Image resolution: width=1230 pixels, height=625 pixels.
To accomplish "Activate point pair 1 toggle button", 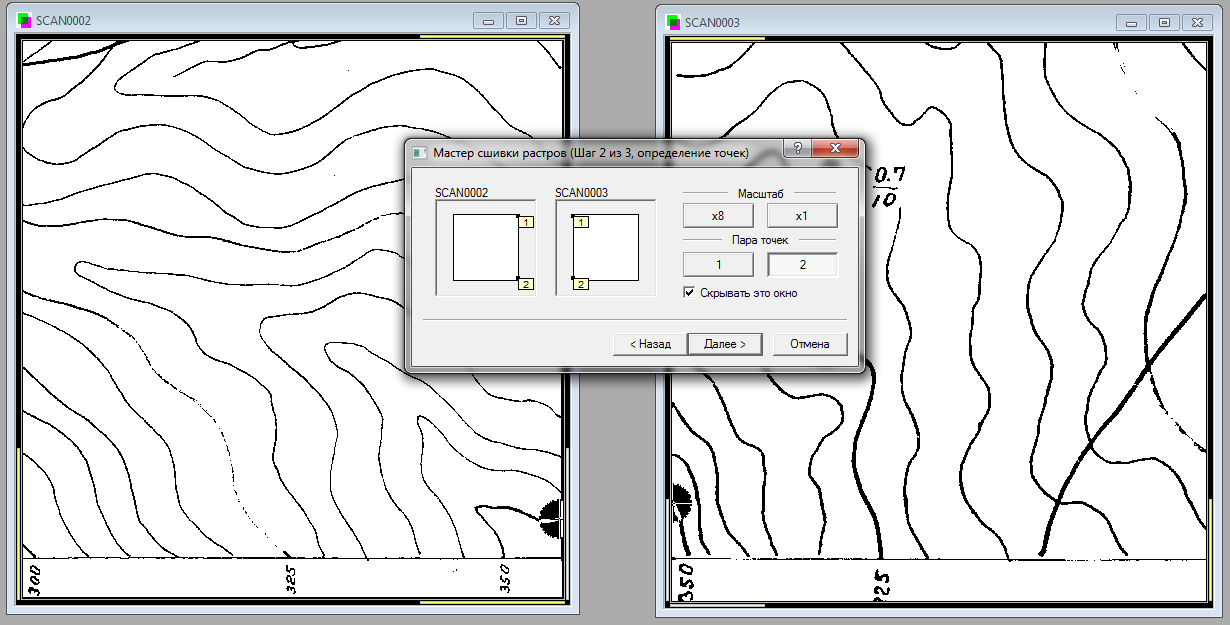I will (x=717, y=265).
